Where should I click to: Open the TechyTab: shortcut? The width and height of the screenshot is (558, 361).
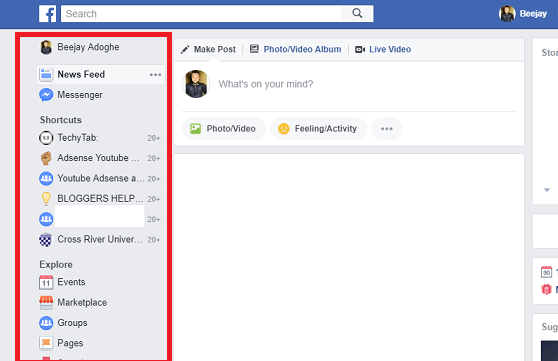78,138
